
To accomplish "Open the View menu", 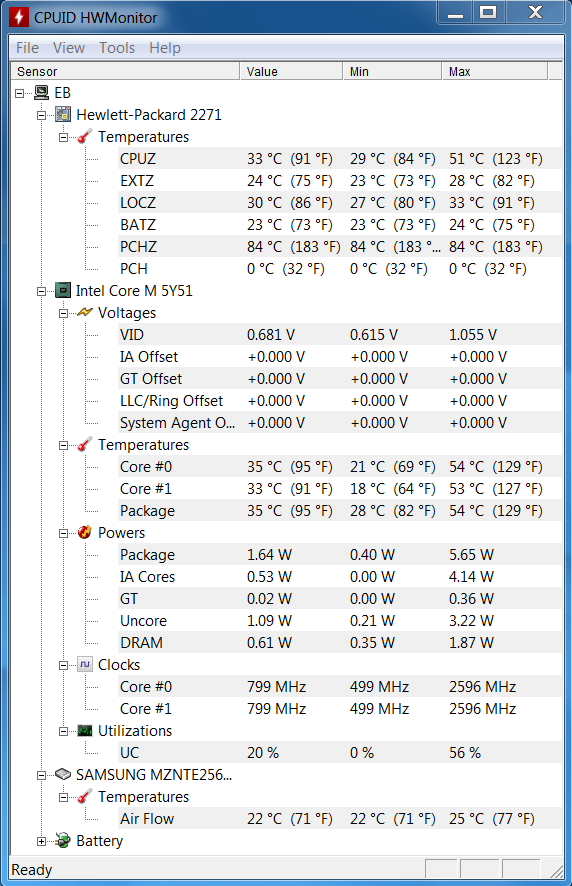I will coord(69,48).
